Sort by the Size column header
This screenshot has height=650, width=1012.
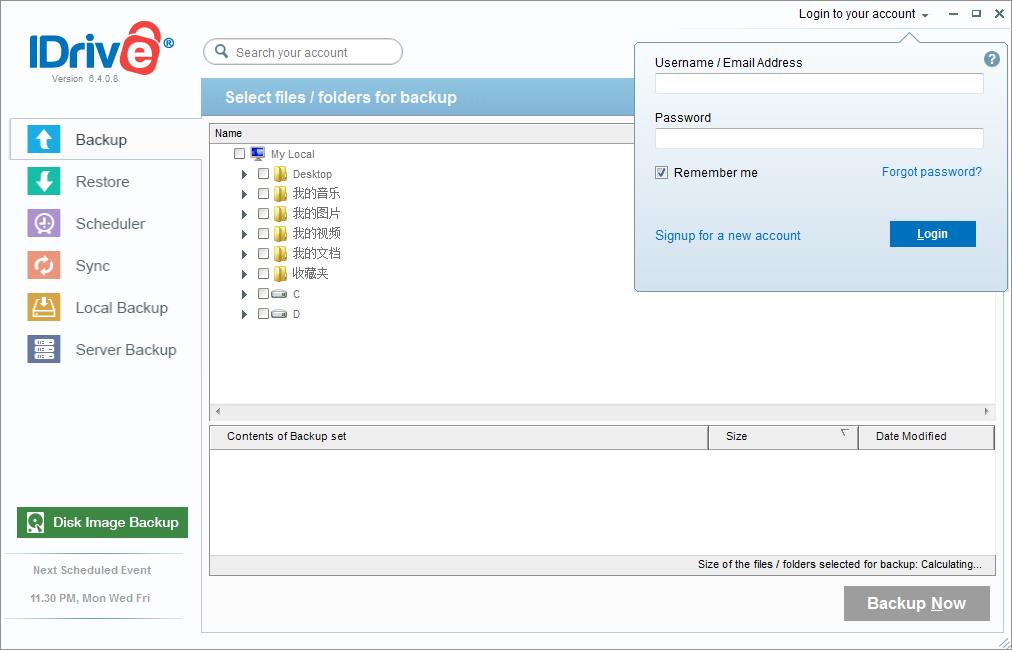tap(782, 437)
